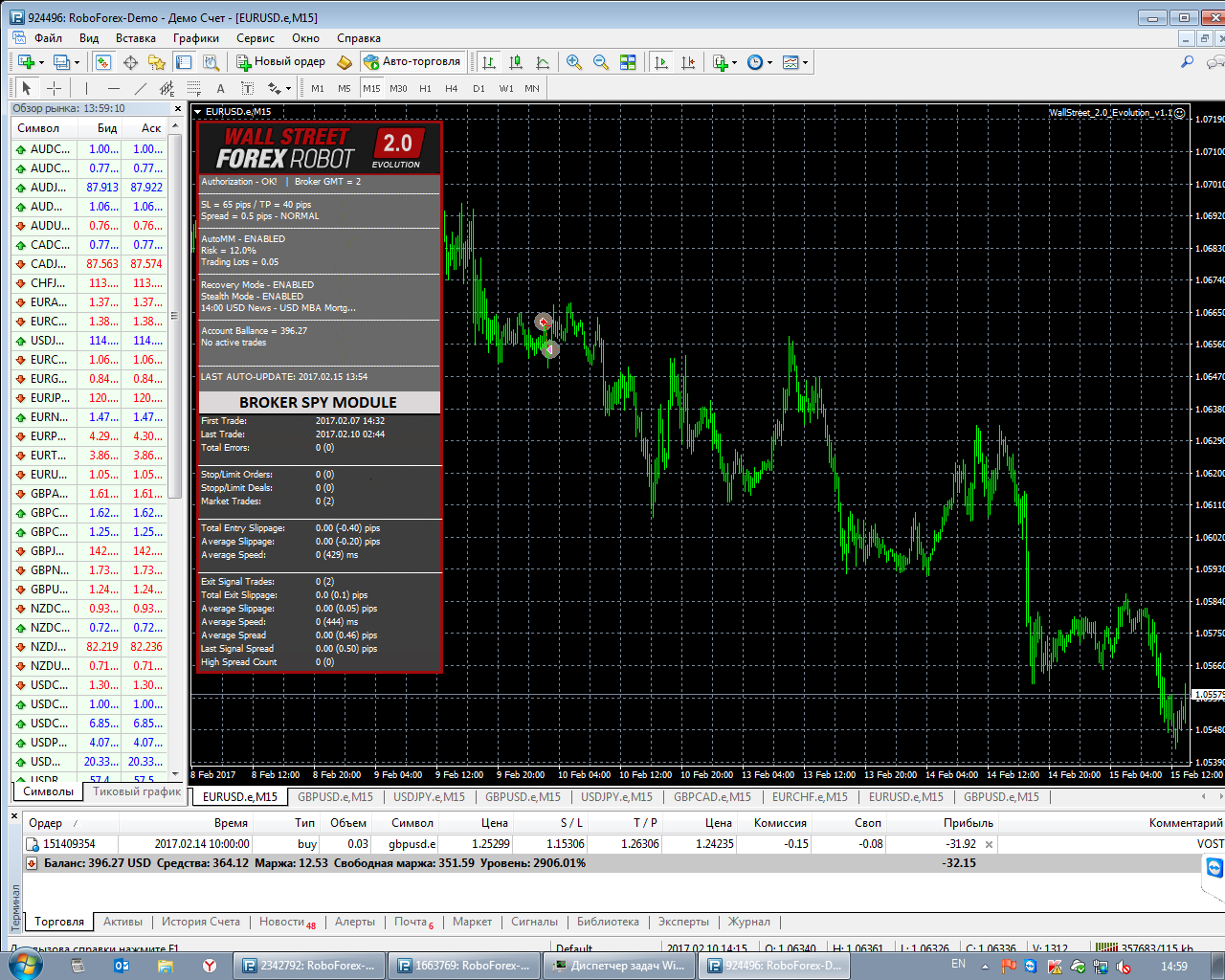This screenshot has width=1225, height=980.
Task: Open the Periods clock dropdown
Action: 759,62
